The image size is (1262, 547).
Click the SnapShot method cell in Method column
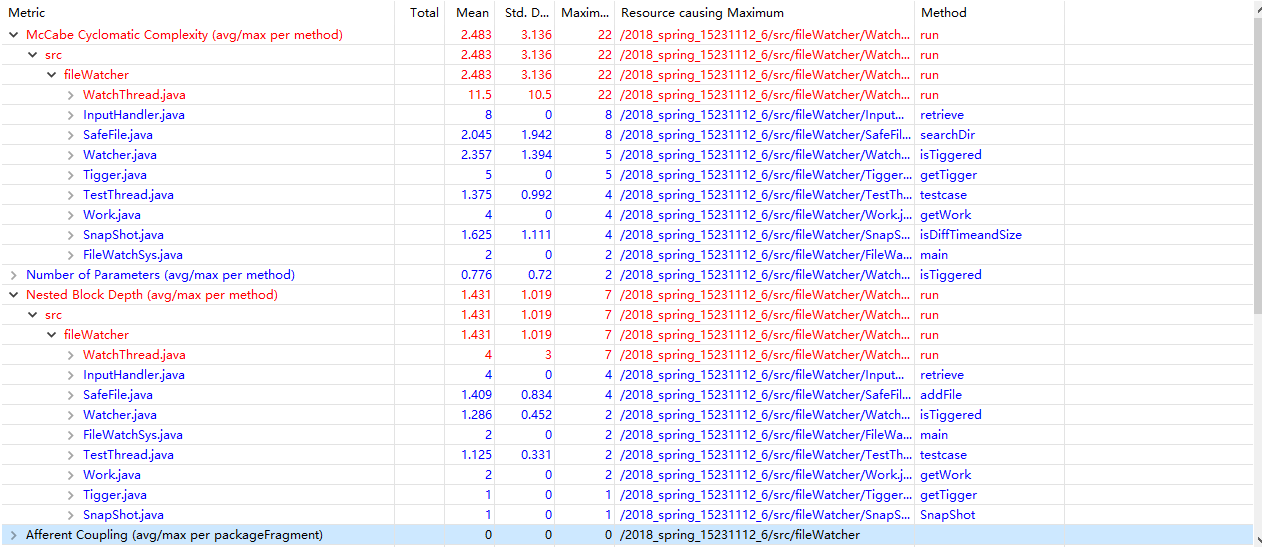[x=948, y=515]
